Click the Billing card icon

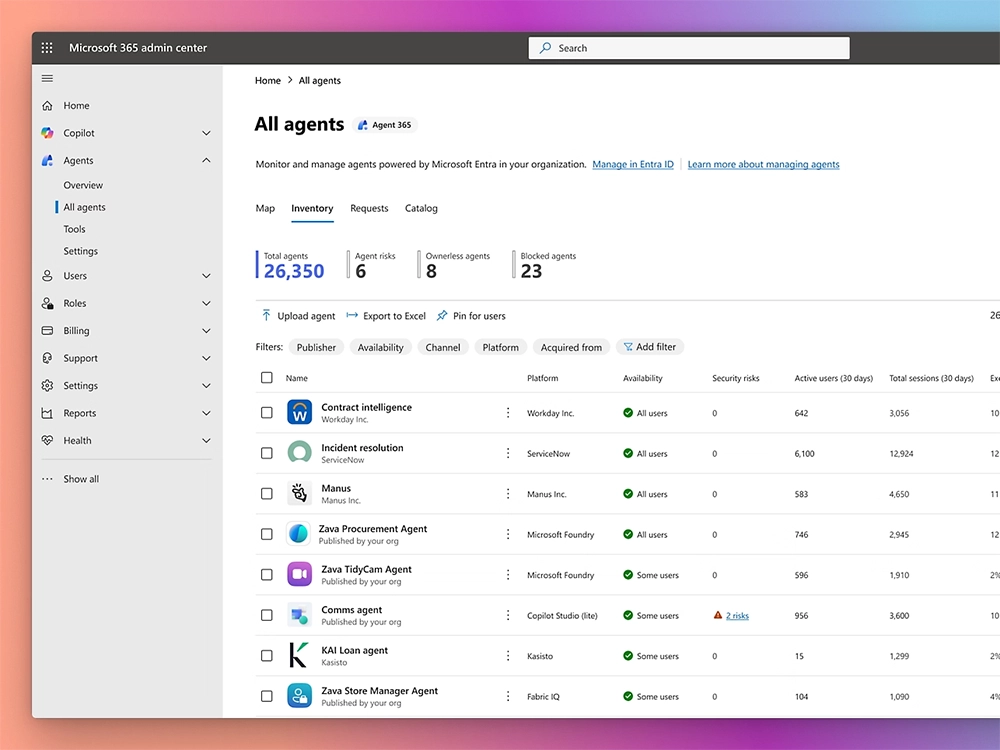click(x=47, y=330)
